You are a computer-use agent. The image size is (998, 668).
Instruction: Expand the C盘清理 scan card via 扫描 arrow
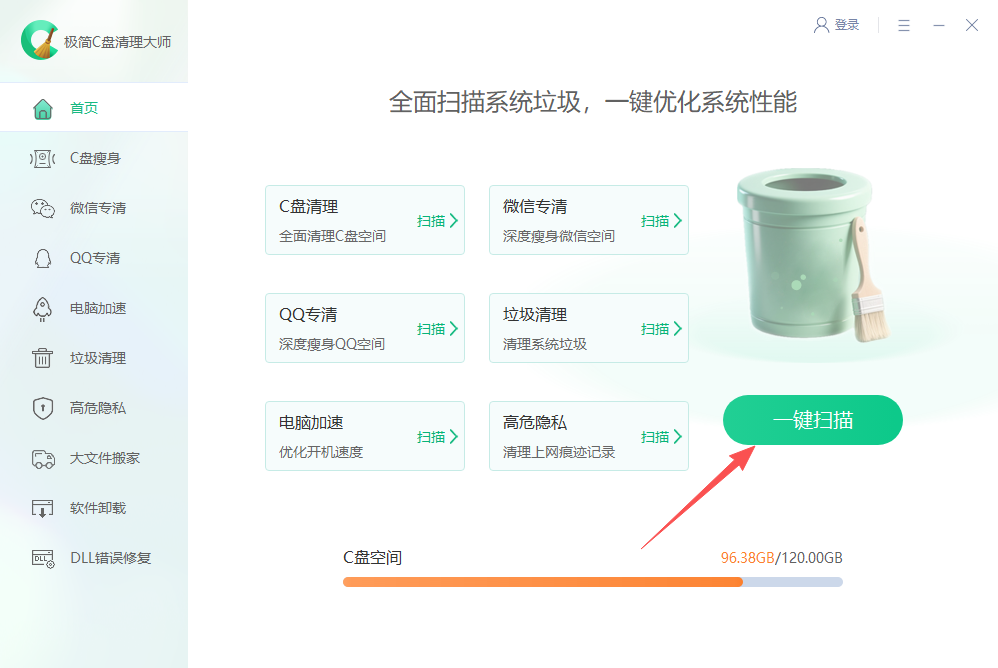[x=436, y=220]
